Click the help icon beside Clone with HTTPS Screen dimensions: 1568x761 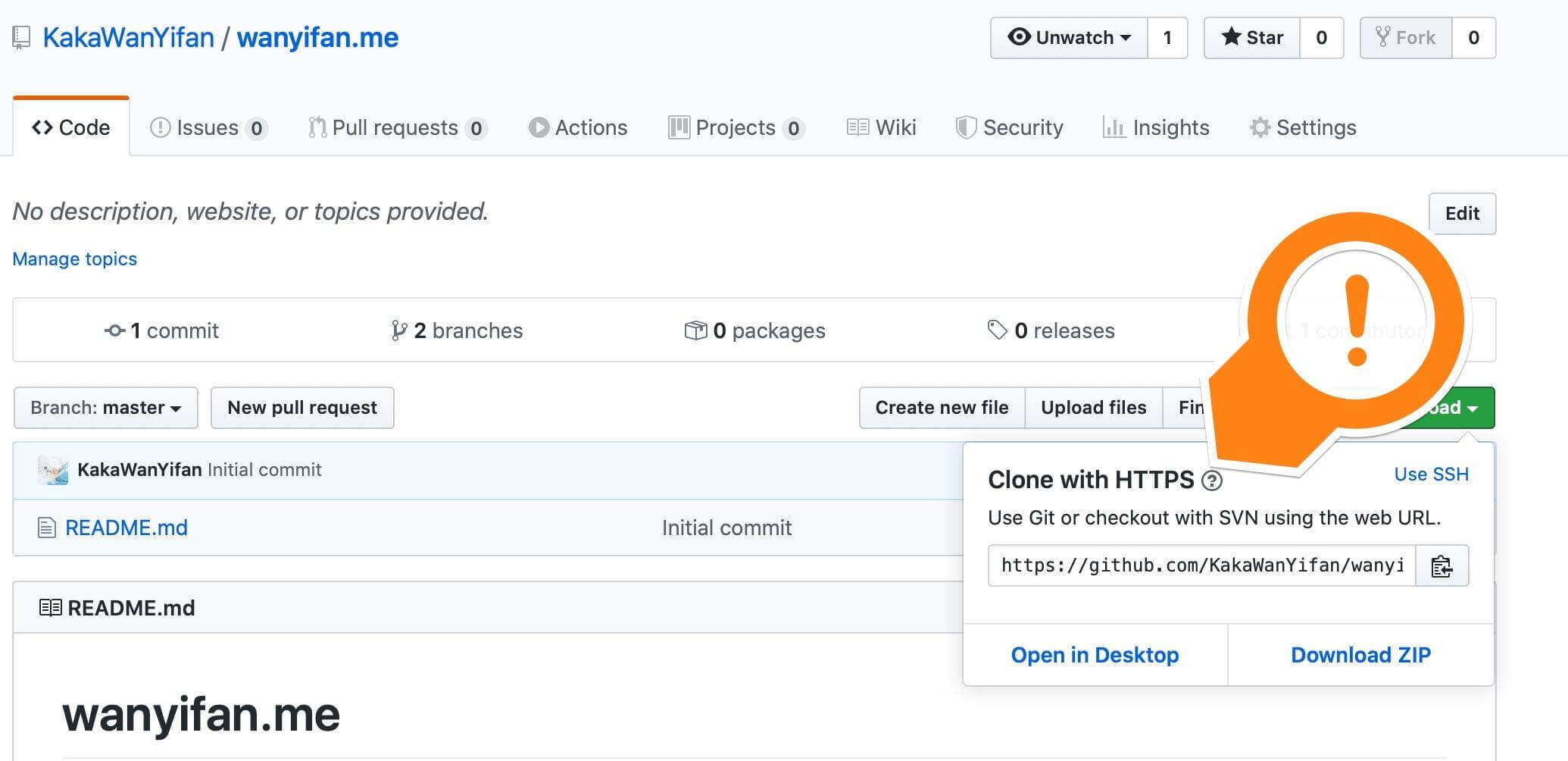pos(1212,481)
